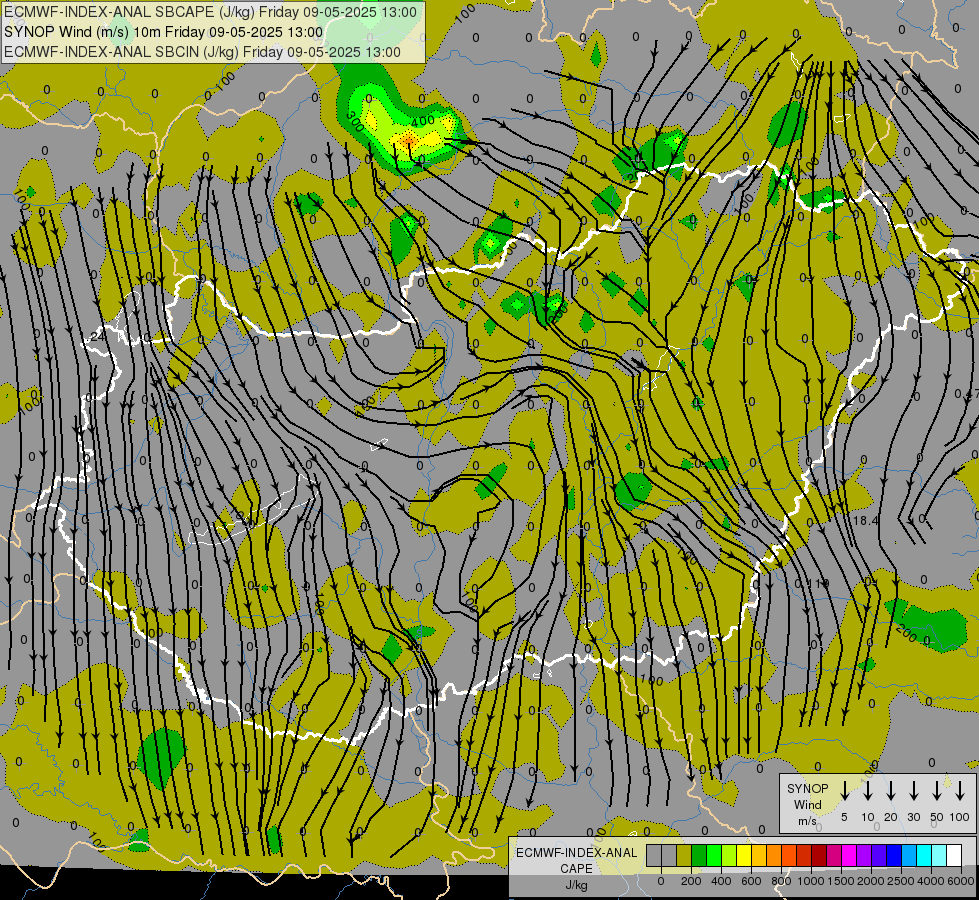Click the wind legend arrow above 10
This screenshot has height=900, width=979.
coord(868,790)
